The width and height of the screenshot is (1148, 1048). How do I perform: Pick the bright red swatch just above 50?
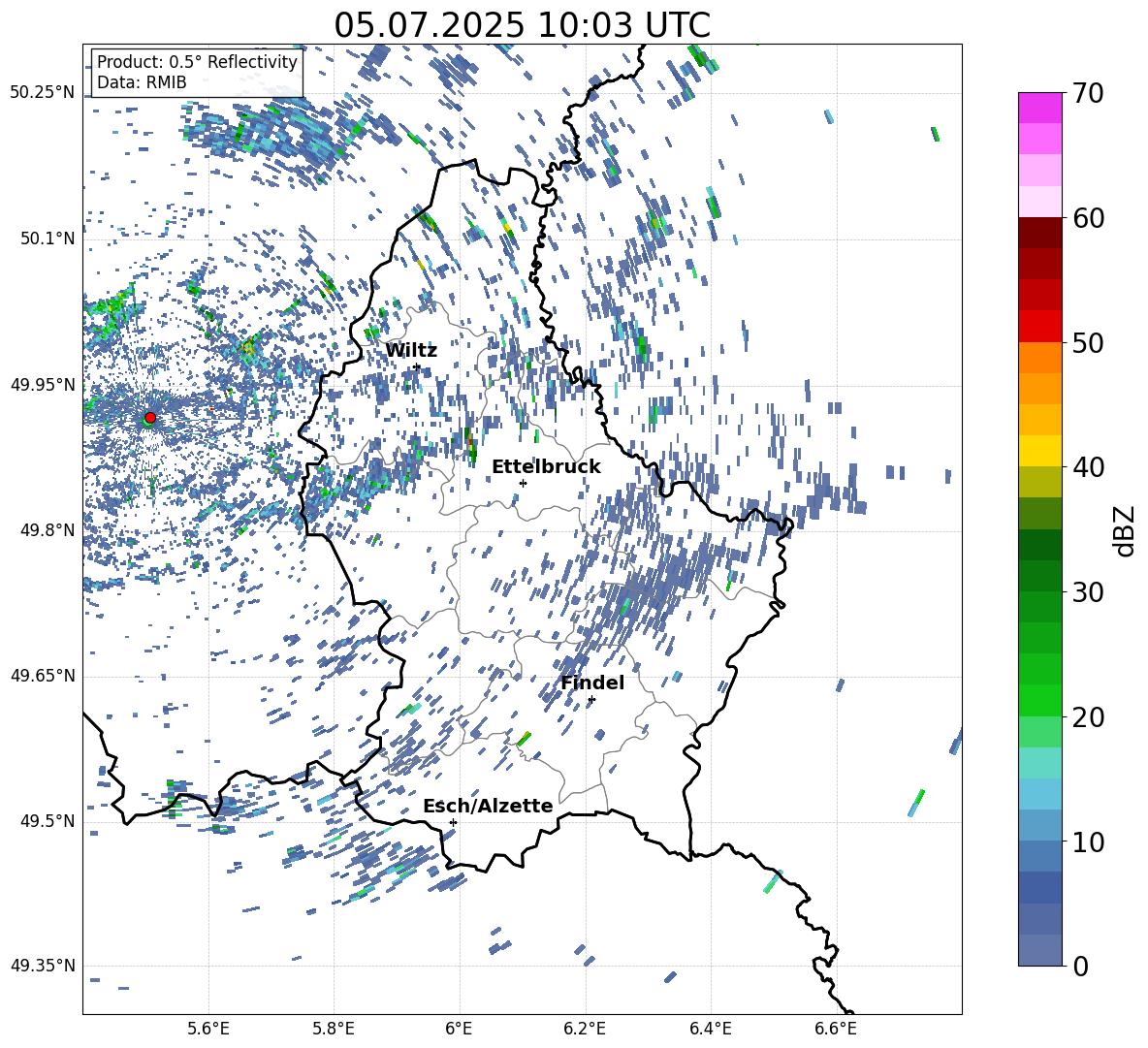click(1039, 326)
